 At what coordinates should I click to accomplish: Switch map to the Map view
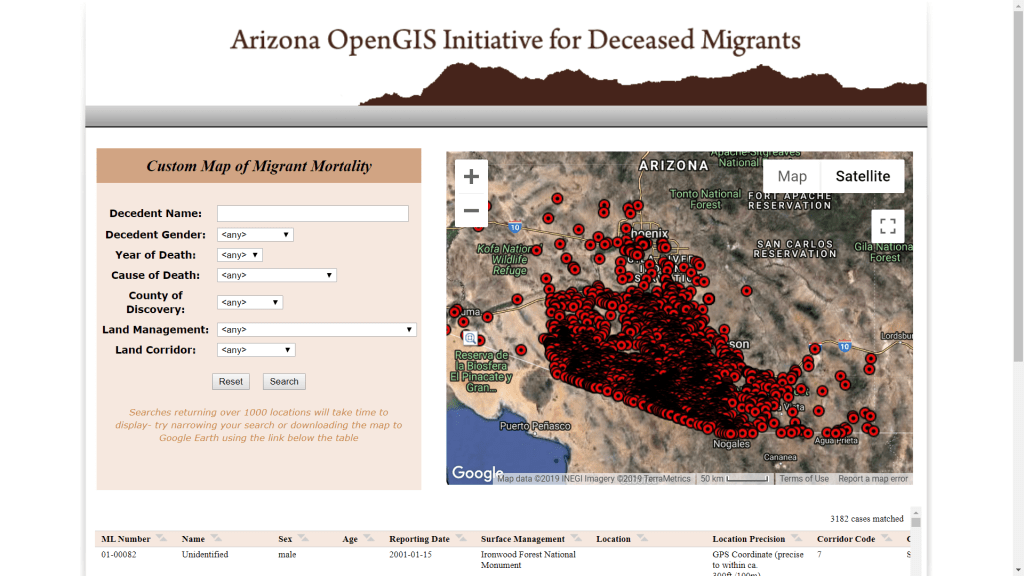tap(792, 177)
